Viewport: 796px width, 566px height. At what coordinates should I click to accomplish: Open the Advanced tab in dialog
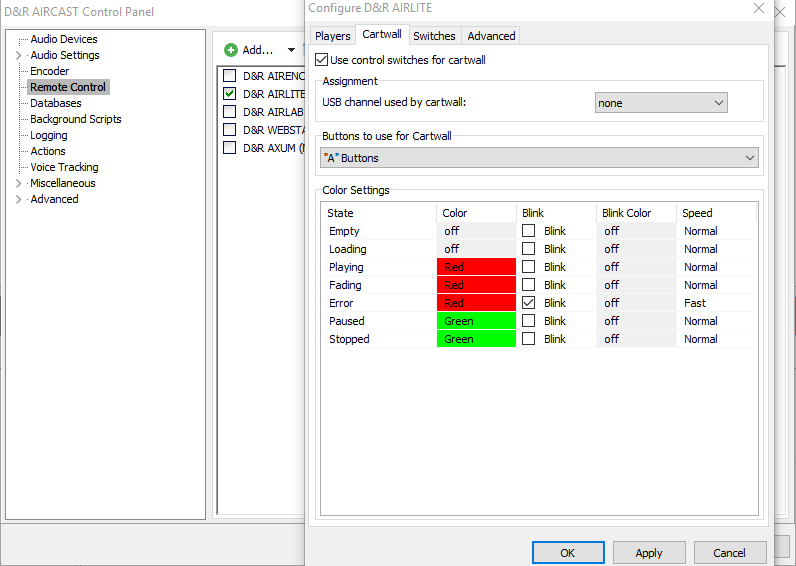(x=491, y=36)
